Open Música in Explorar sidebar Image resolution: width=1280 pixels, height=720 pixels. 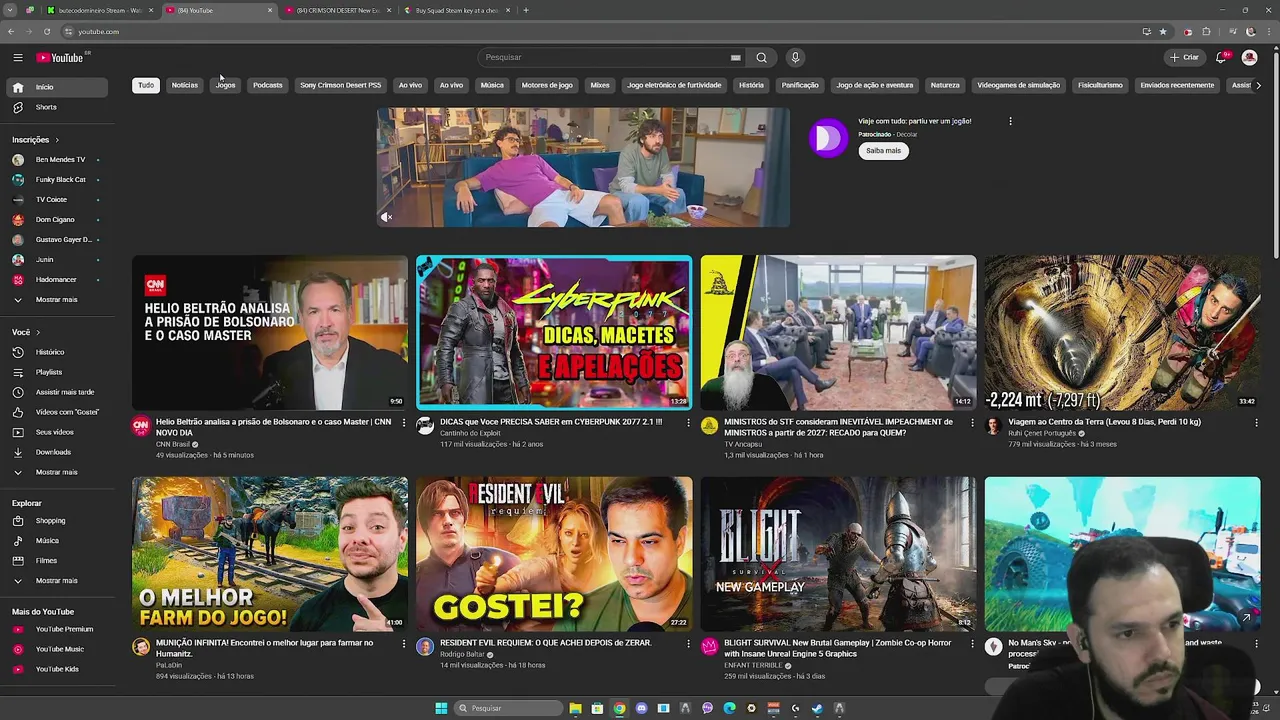tap(55, 540)
